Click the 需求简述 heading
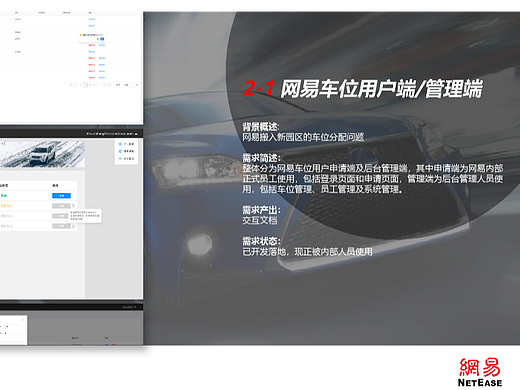Screen dimensions: 520x390 tap(261, 158)
